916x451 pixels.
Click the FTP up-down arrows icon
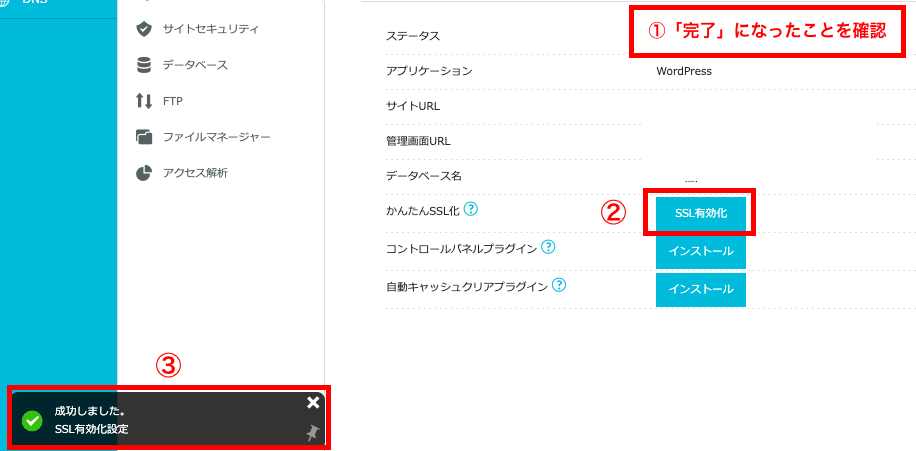pyautogui.click(x=144, y=101)
